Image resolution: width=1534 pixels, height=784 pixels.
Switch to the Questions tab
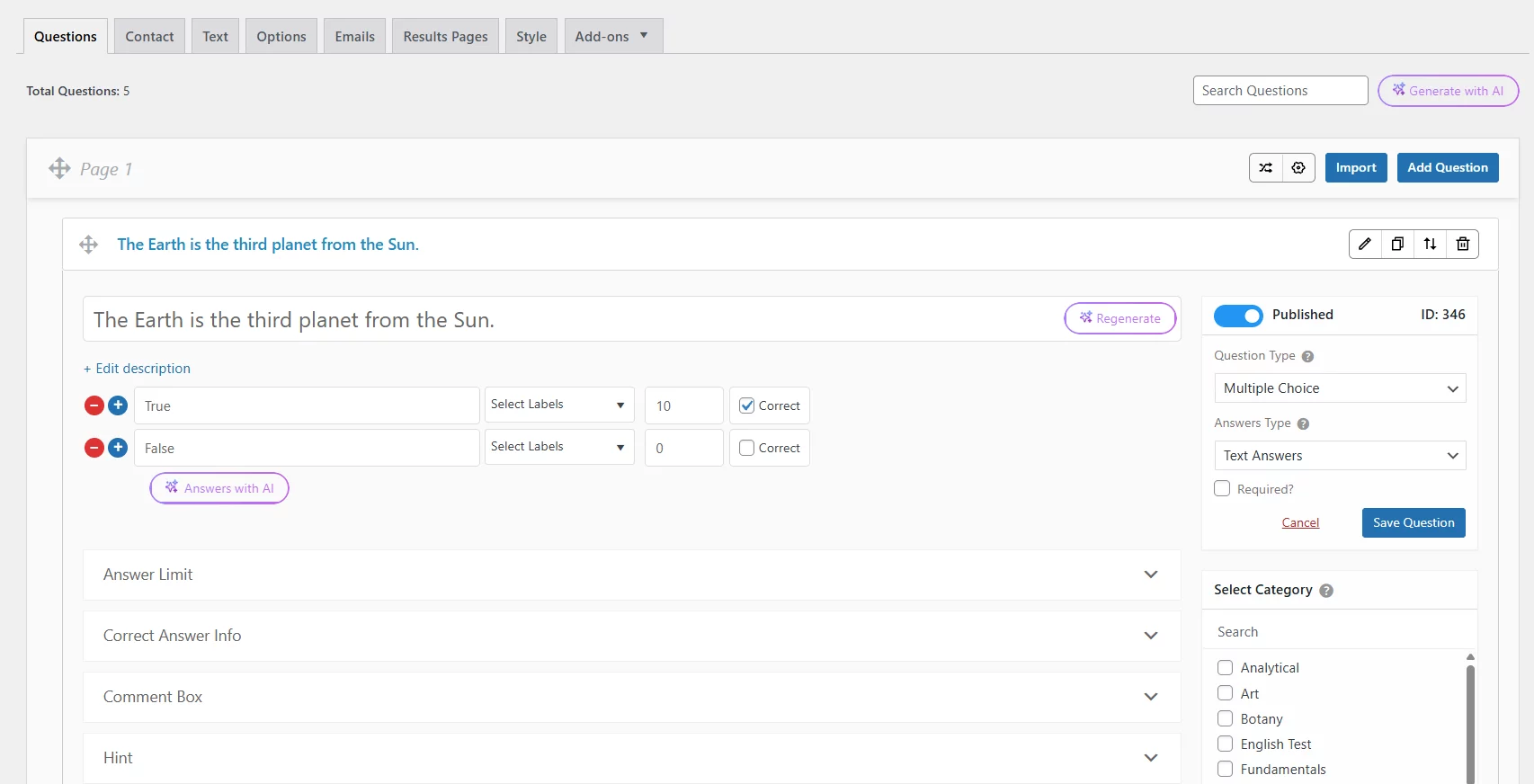[66, 36]
